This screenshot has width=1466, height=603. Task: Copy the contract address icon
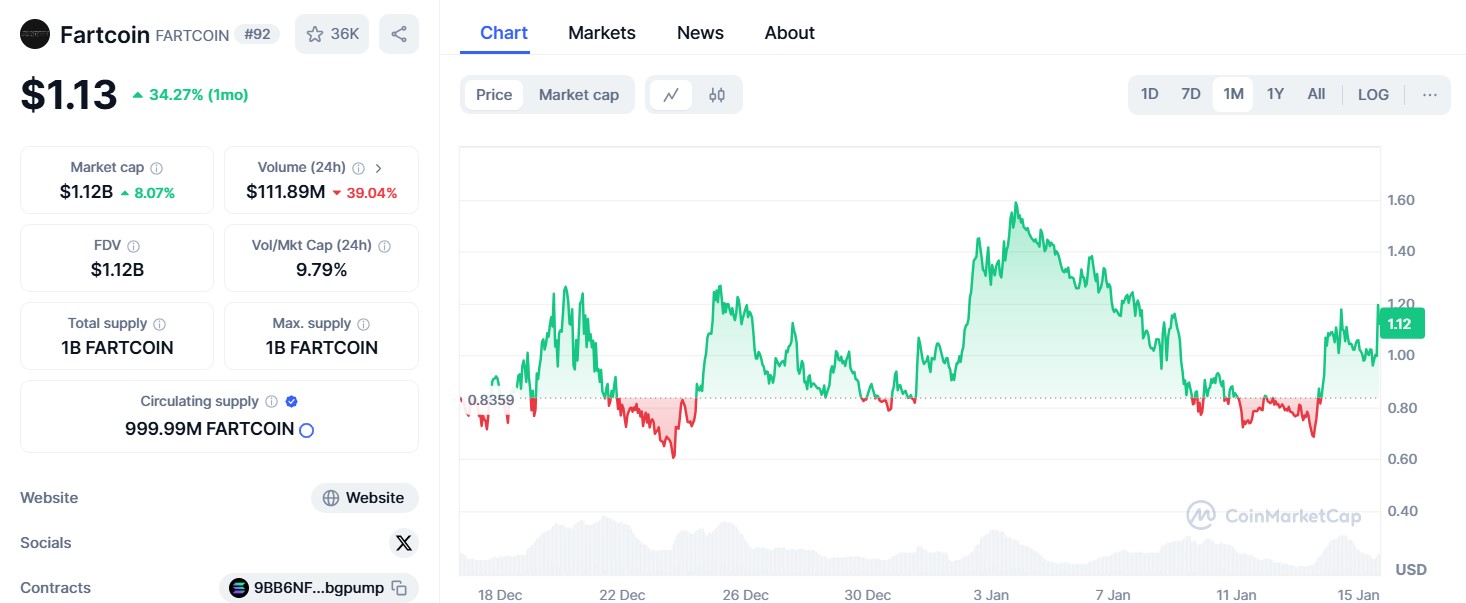coord(399,588)
